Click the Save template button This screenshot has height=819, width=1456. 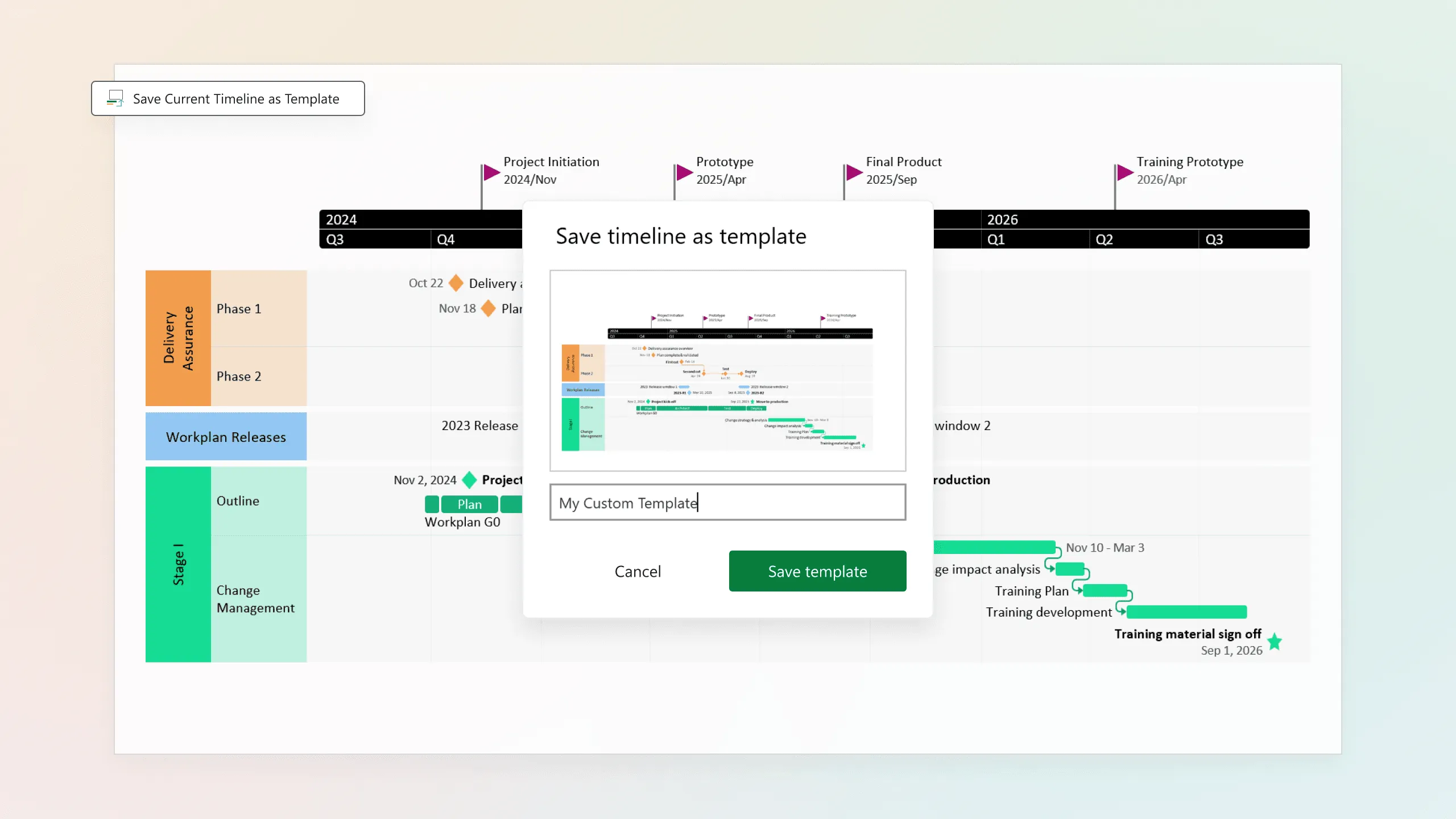click(x=818, y=571)
